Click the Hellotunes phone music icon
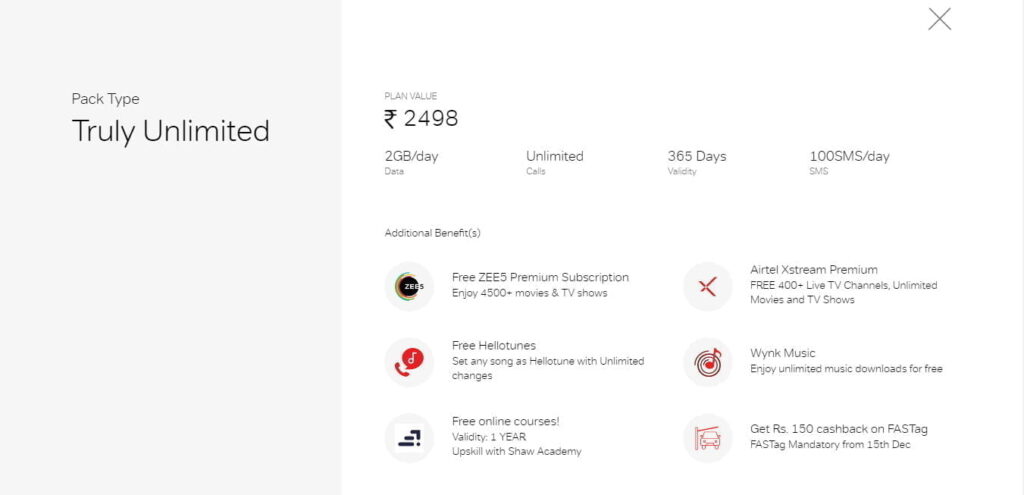 [409, 362]
